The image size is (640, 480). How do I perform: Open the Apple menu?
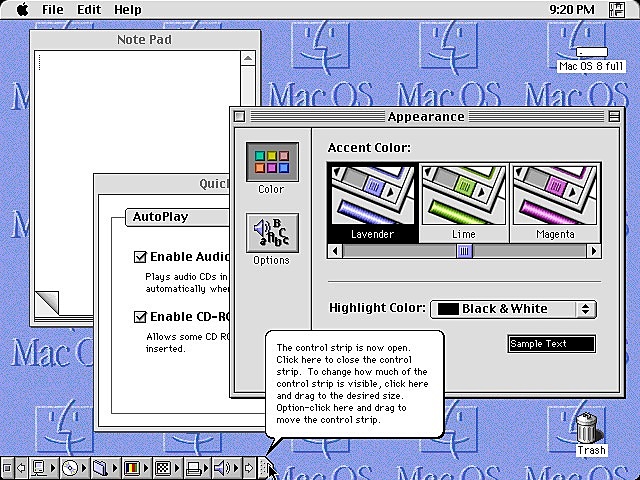(x=22, y=9)
